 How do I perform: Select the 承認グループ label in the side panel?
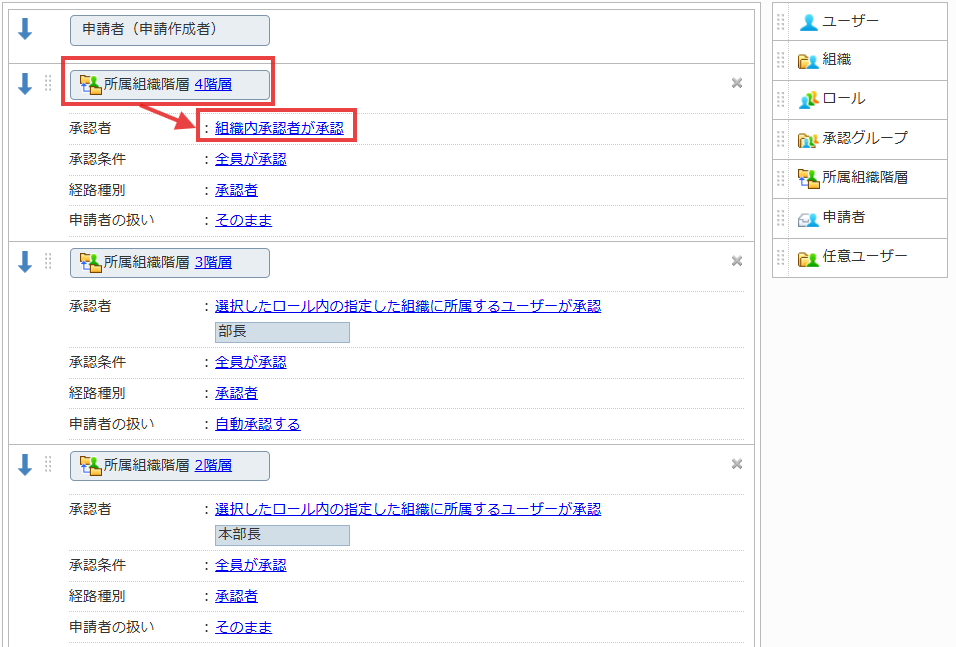[x=865, y=138]
